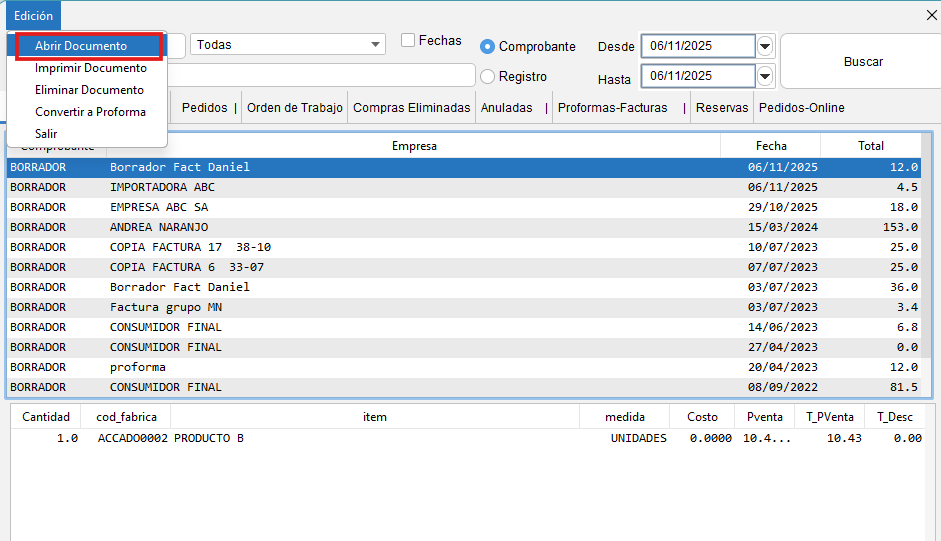Select Imprimir Documento menu entry

pos(90,68)
